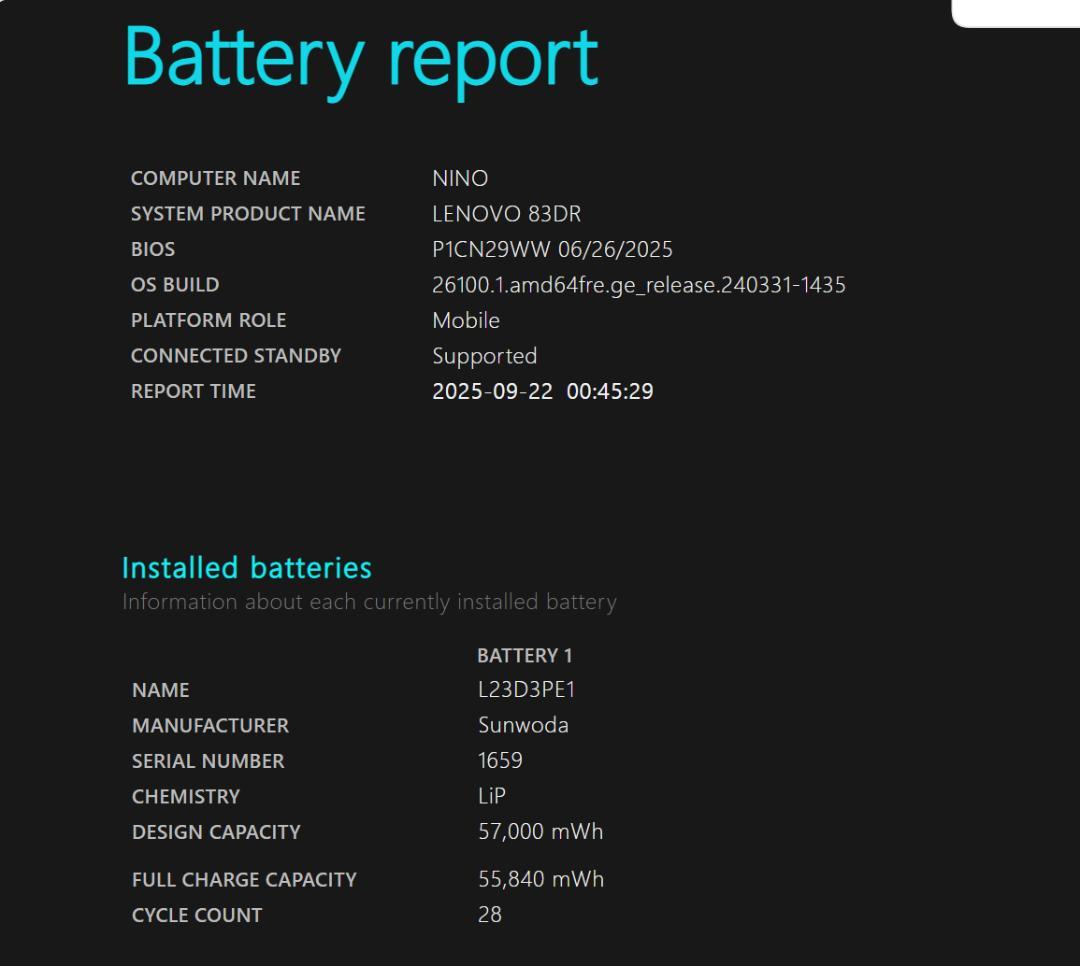Image resolution: width=1080 pixels, height=966 pixels.
Task: Select the REPORT TIME timestamp
Action: click(x=542, y=391)
